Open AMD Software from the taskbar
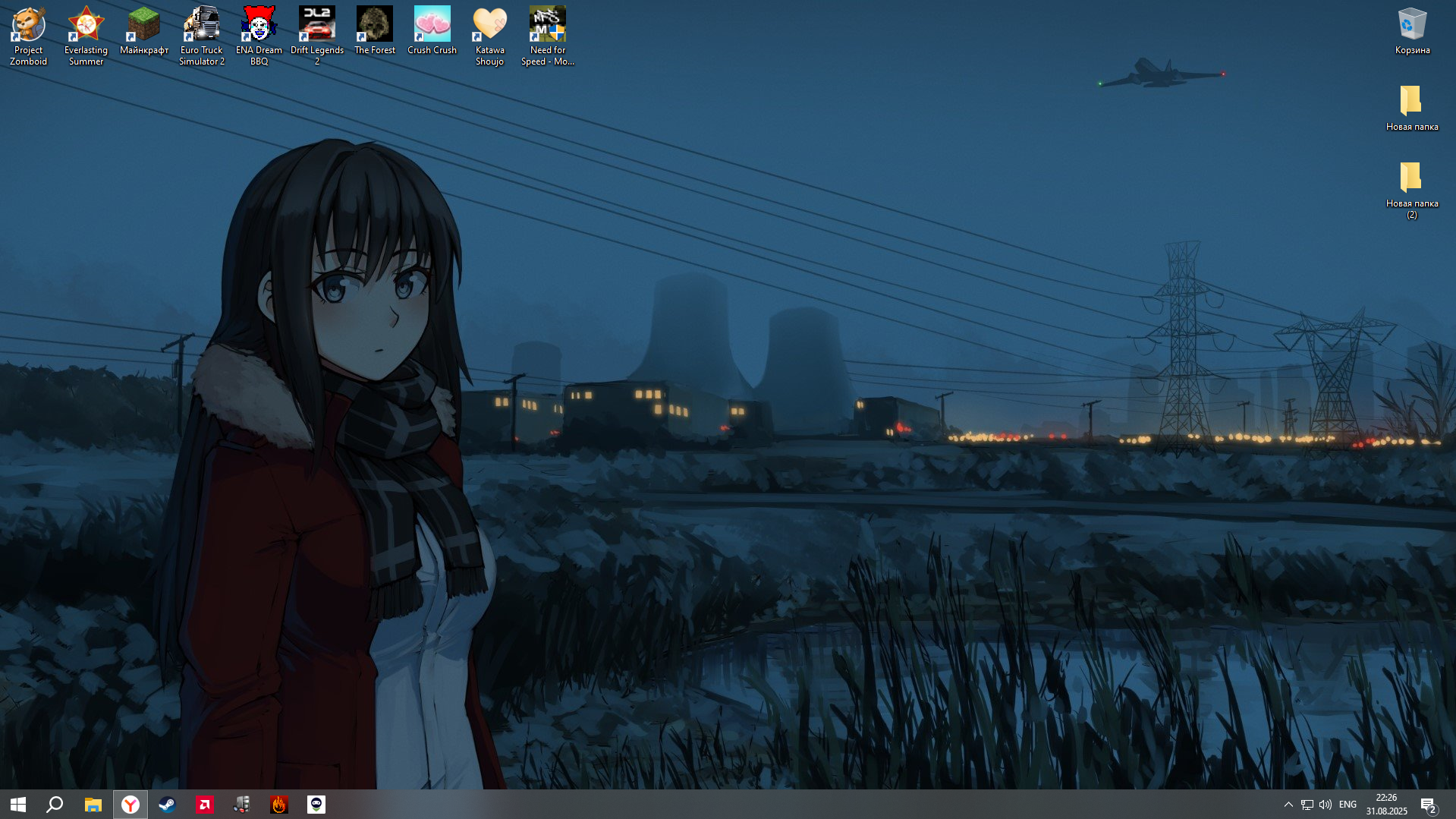The width and height of the screenshot is (1456, 819). pyautogui.click(x=204, y=805)
